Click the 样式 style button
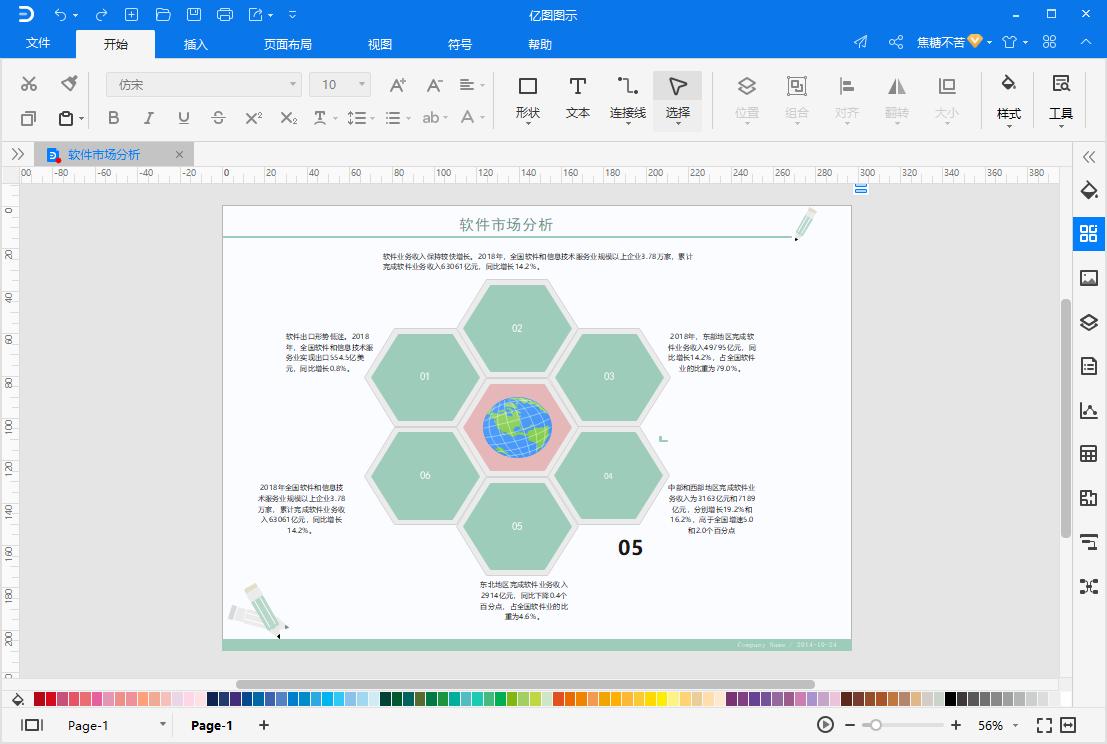 [1008, 97]
